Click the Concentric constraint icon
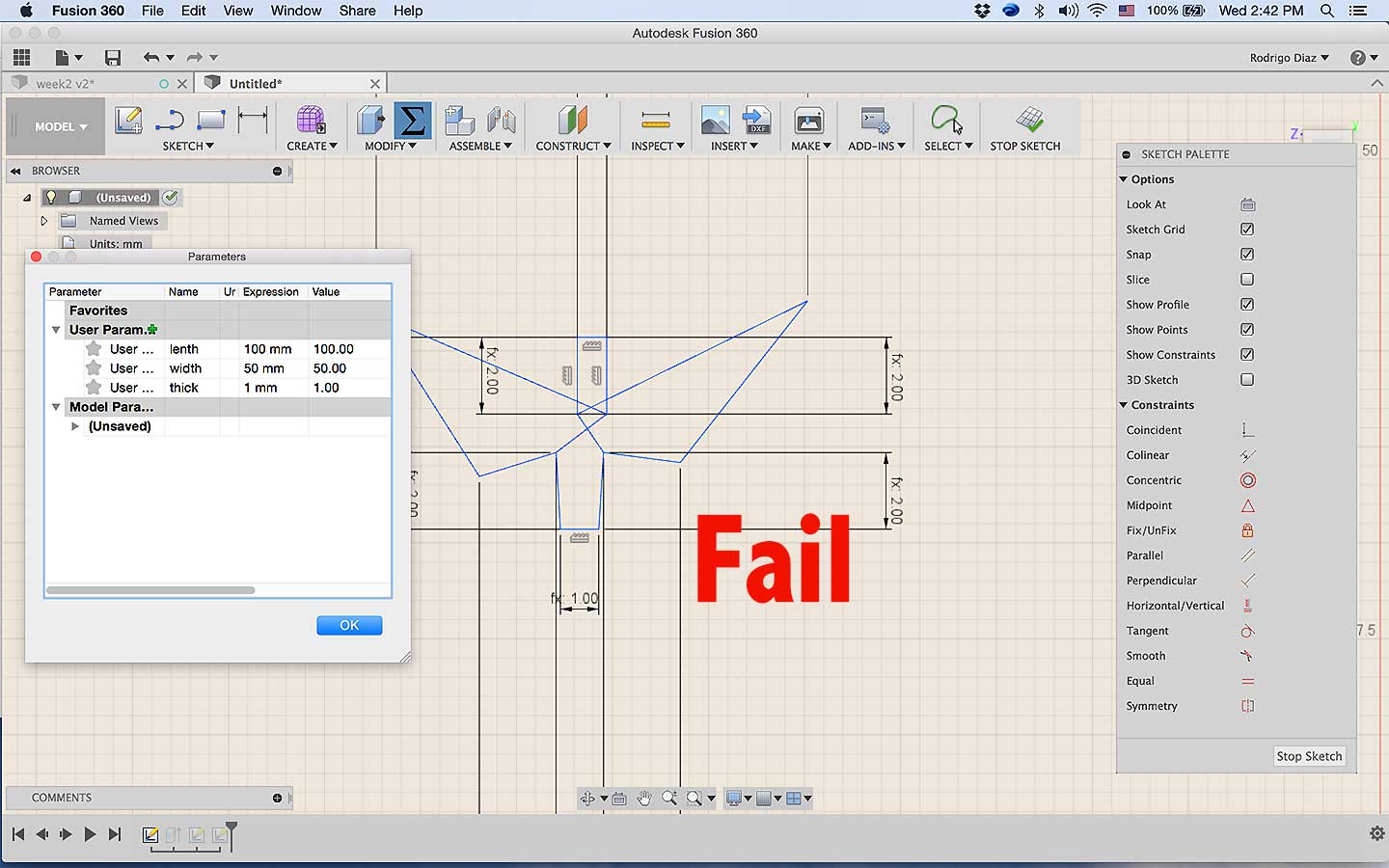Image resolution: width=1389 pixels, height=868 pixels. click(1247, 480)
